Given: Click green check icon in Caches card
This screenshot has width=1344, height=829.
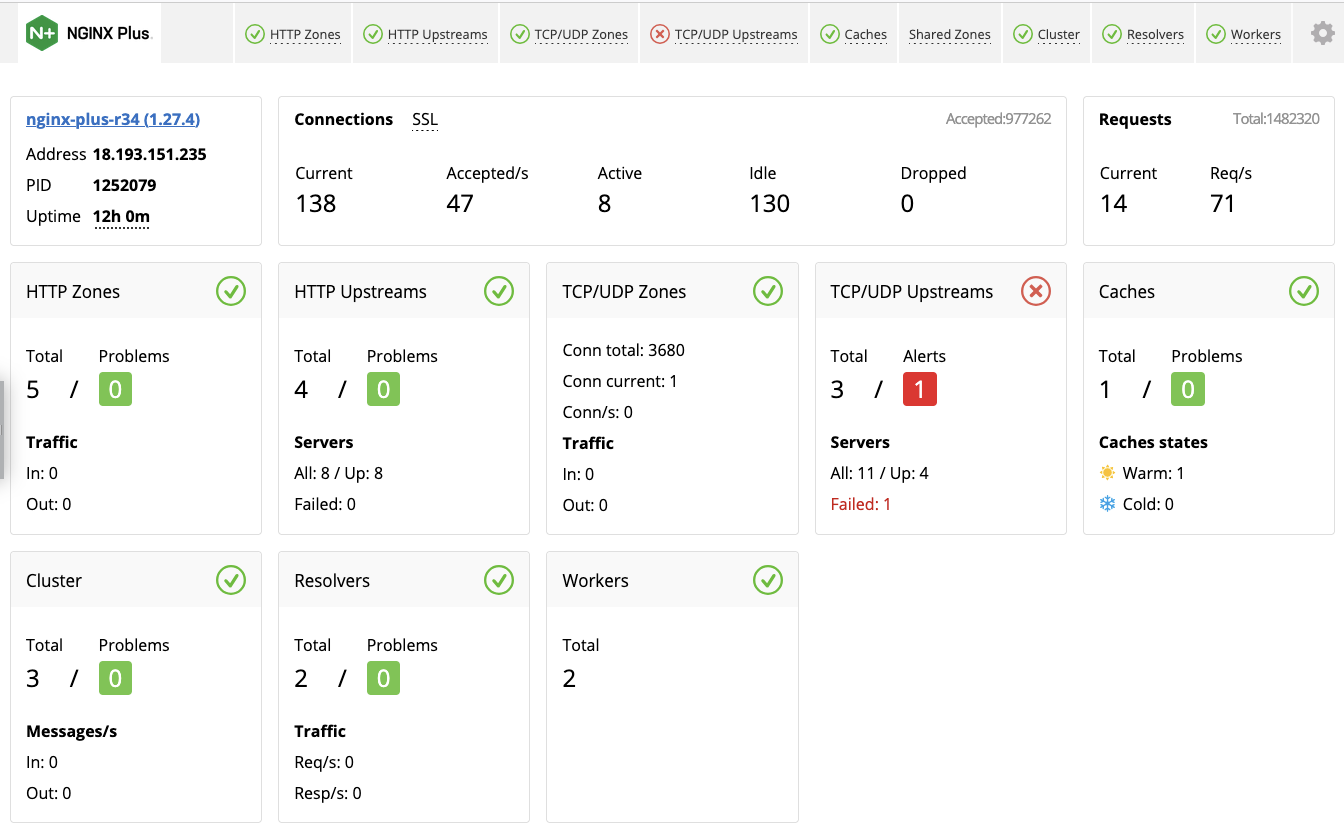Looking at the screenshot, I should pyautogui.click(x=1304, y=292).
